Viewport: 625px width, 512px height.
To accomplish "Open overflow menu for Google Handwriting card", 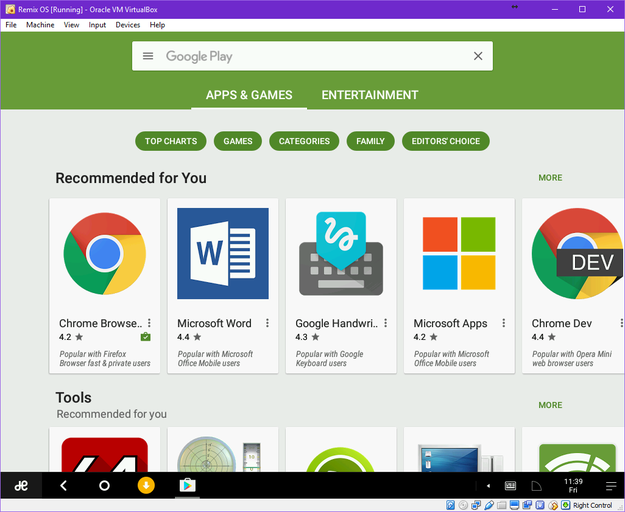I will [385, 323].
